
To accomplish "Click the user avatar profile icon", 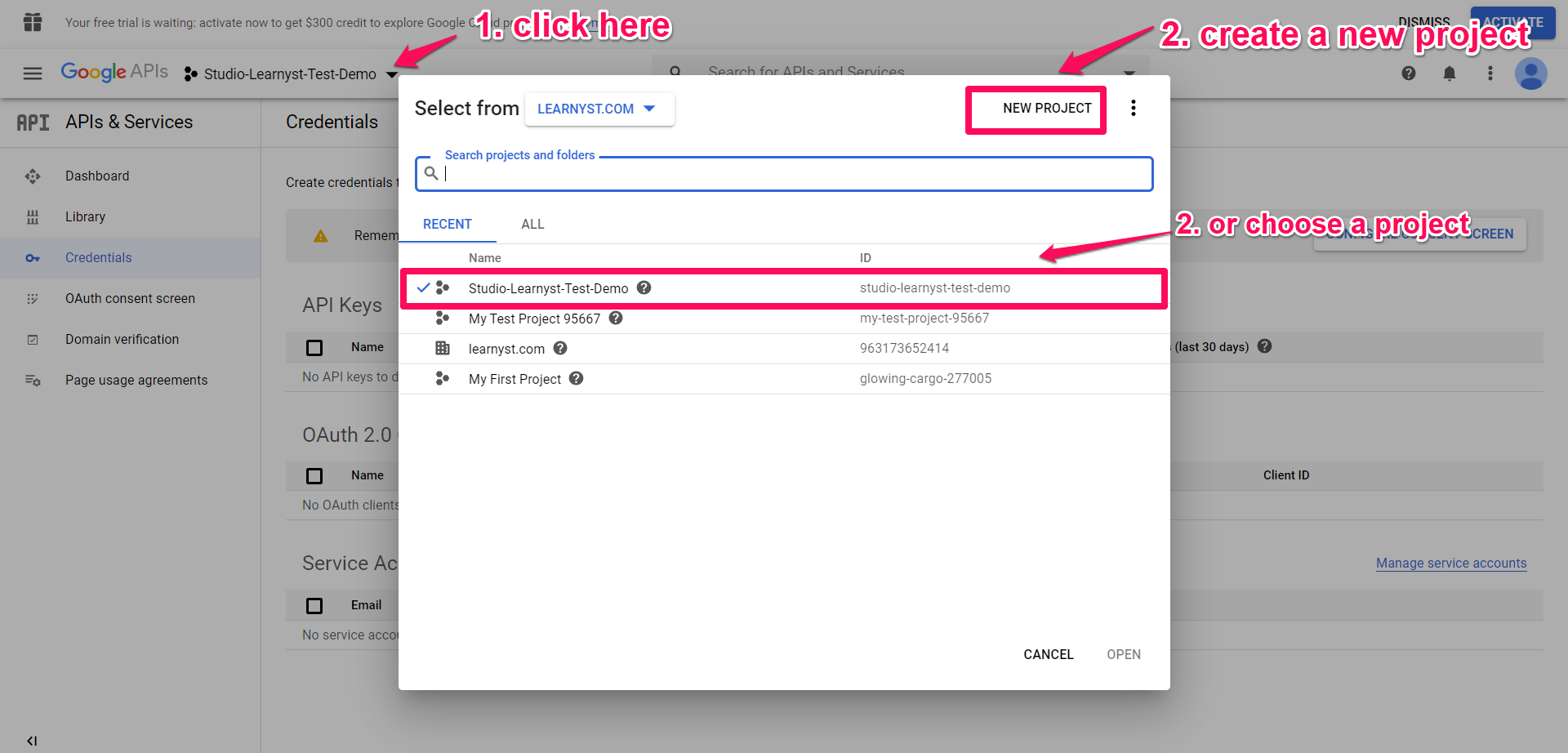I will click(x=1531, y=74).
